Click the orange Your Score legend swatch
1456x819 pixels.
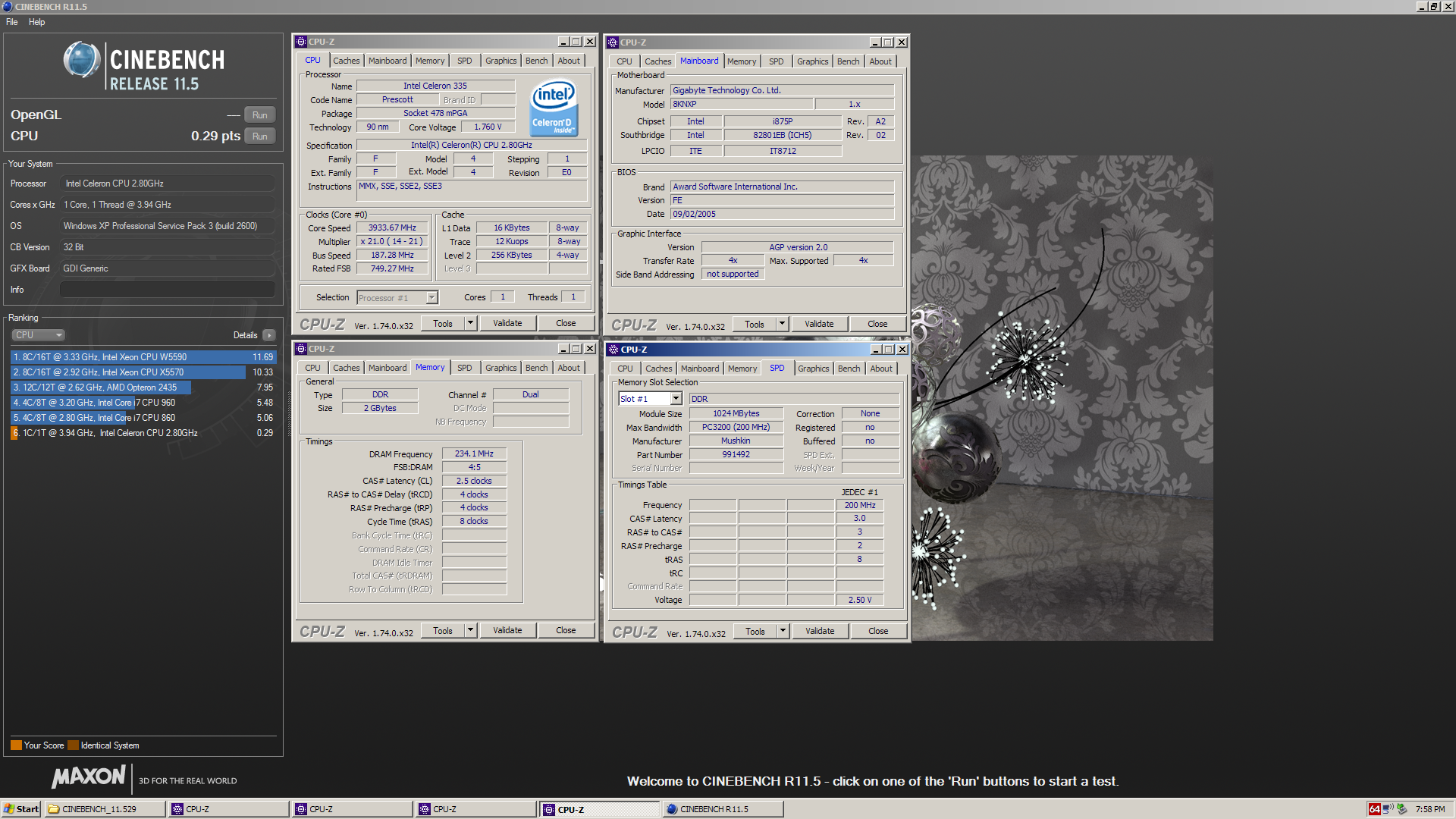[16, 745]
